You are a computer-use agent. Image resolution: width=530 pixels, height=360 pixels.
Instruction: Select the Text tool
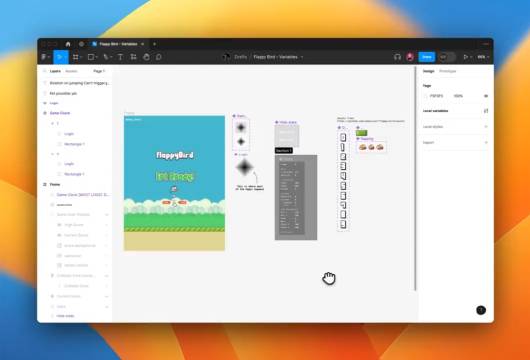point(120,57)
